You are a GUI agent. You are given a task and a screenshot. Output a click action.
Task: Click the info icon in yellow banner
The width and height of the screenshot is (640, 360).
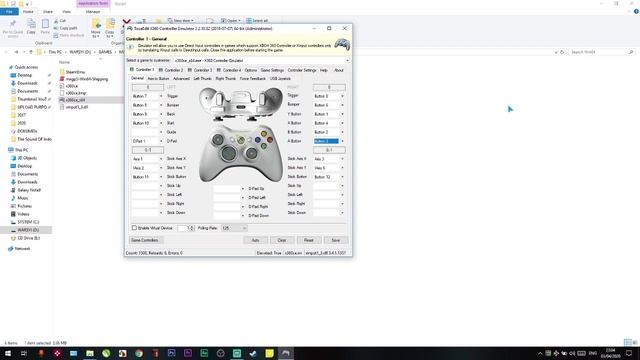point(131,47)
